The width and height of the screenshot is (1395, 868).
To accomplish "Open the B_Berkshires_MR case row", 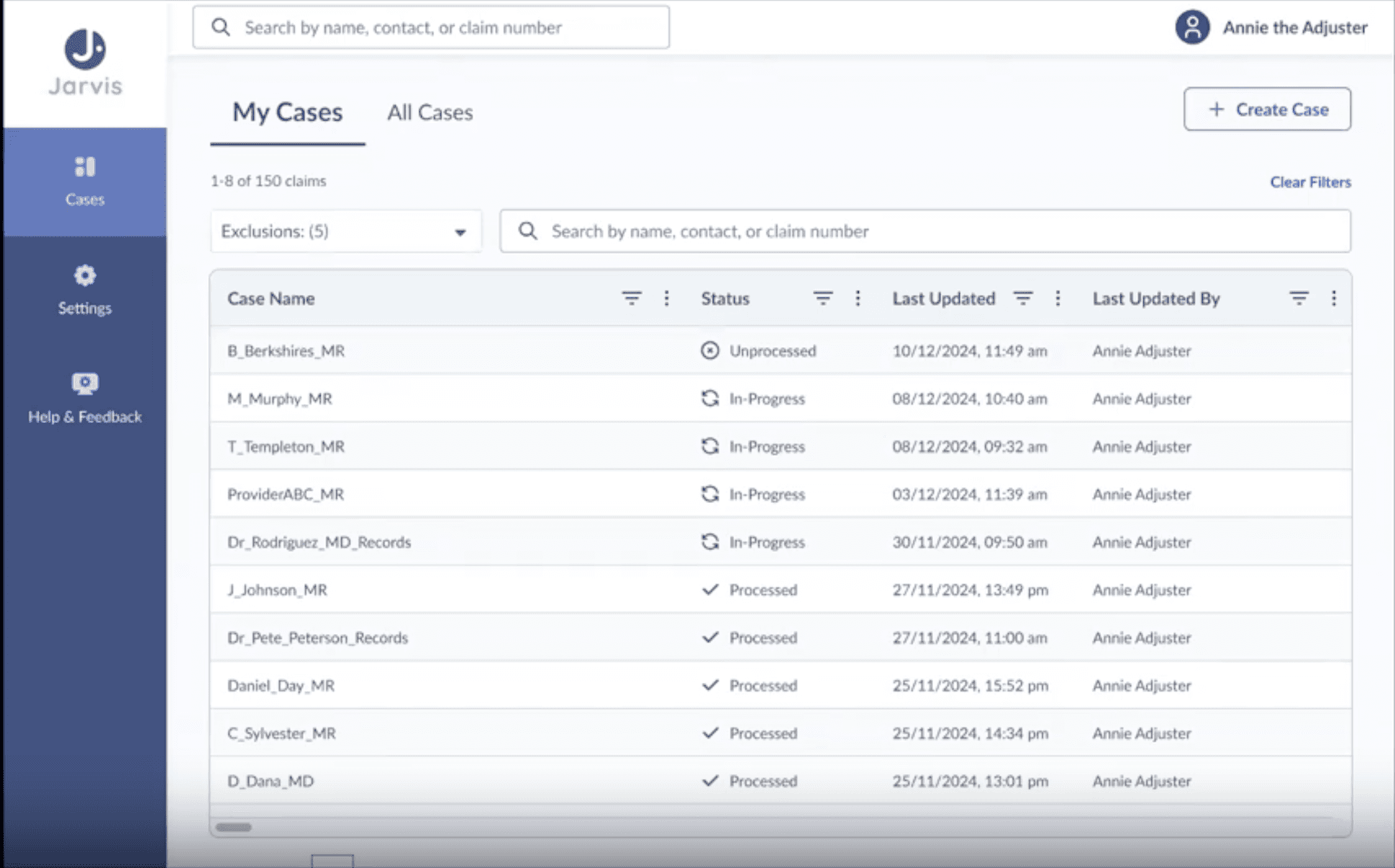I will click(x=286, y=351).
